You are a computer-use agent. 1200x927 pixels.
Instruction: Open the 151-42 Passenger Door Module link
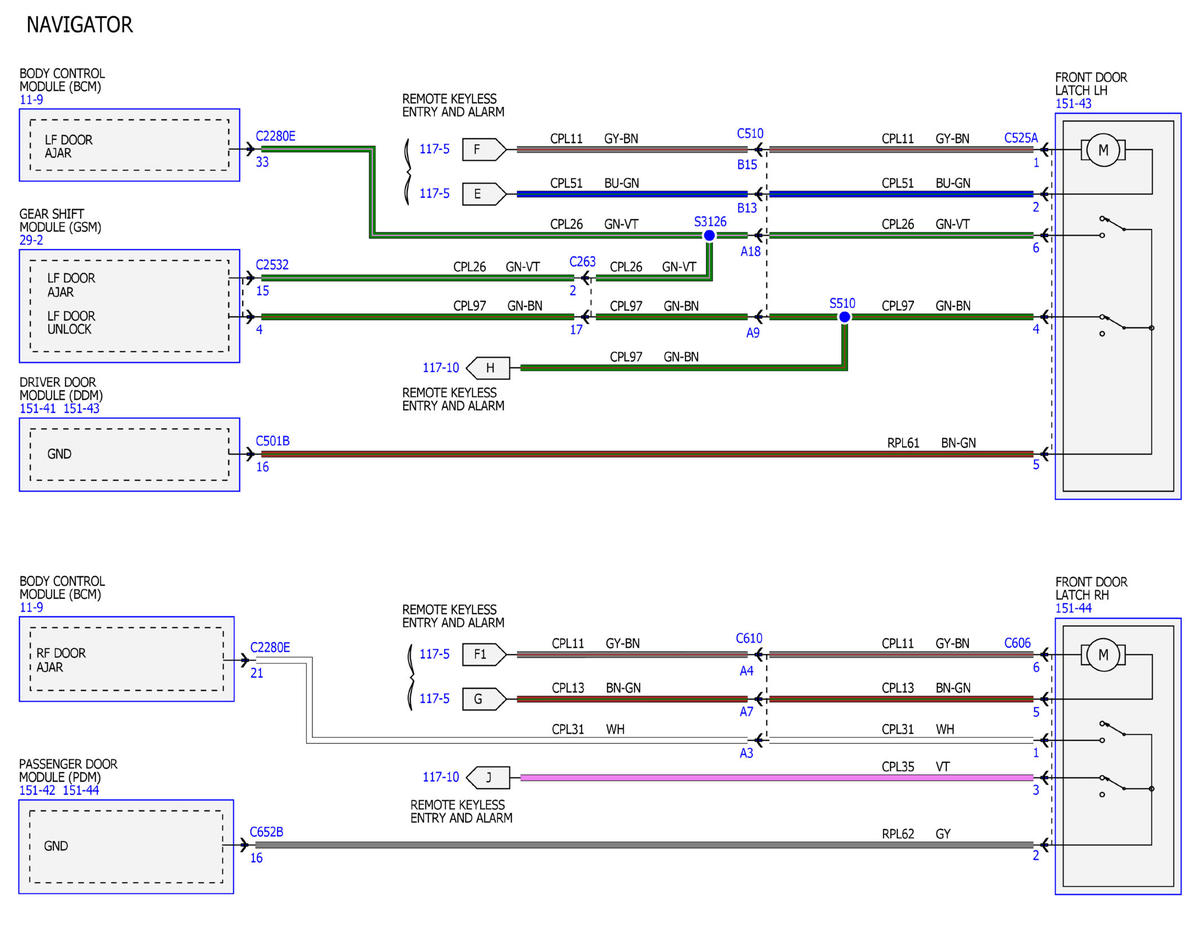click(38, 791)
